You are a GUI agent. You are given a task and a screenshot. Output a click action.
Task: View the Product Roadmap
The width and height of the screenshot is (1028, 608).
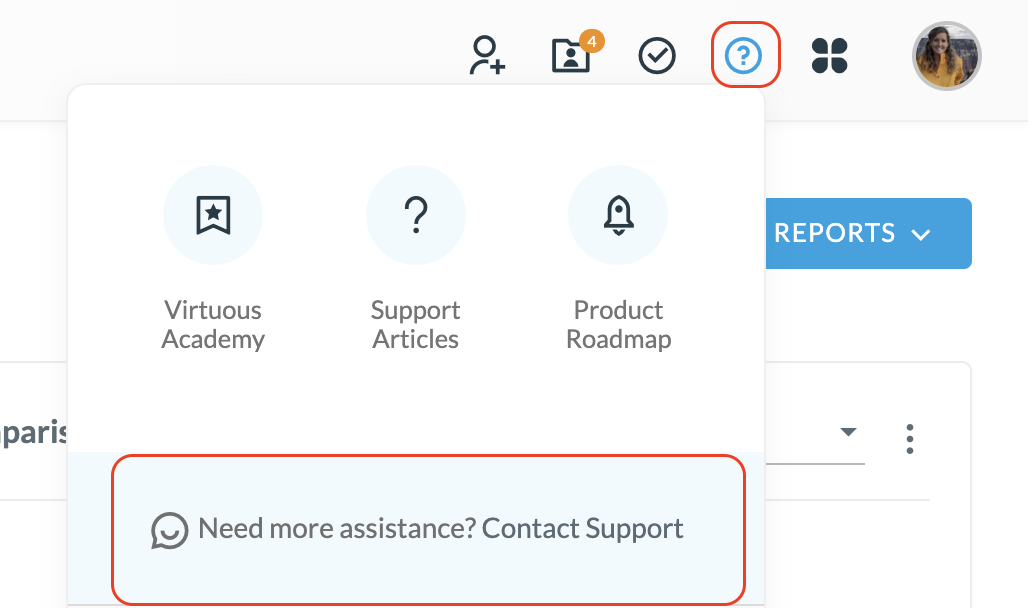coord(618,250)
